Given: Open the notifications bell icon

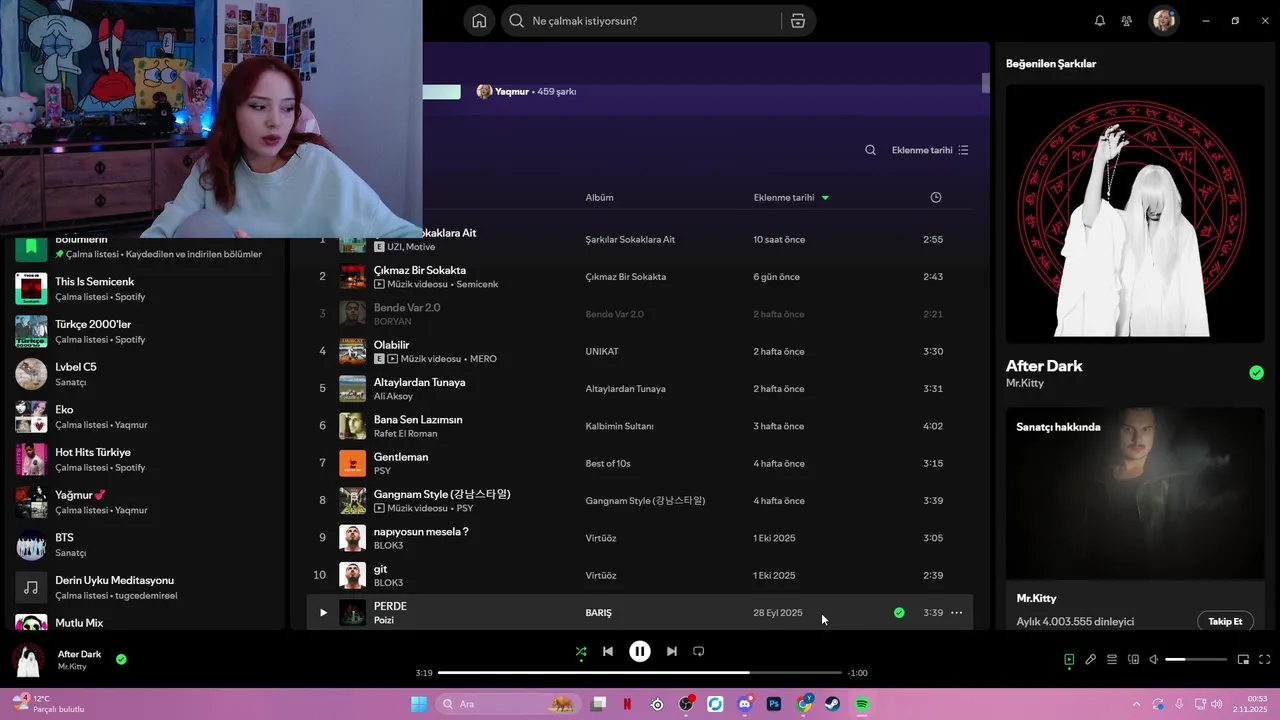Looking at the screenshot, I should pos(1100,21).
